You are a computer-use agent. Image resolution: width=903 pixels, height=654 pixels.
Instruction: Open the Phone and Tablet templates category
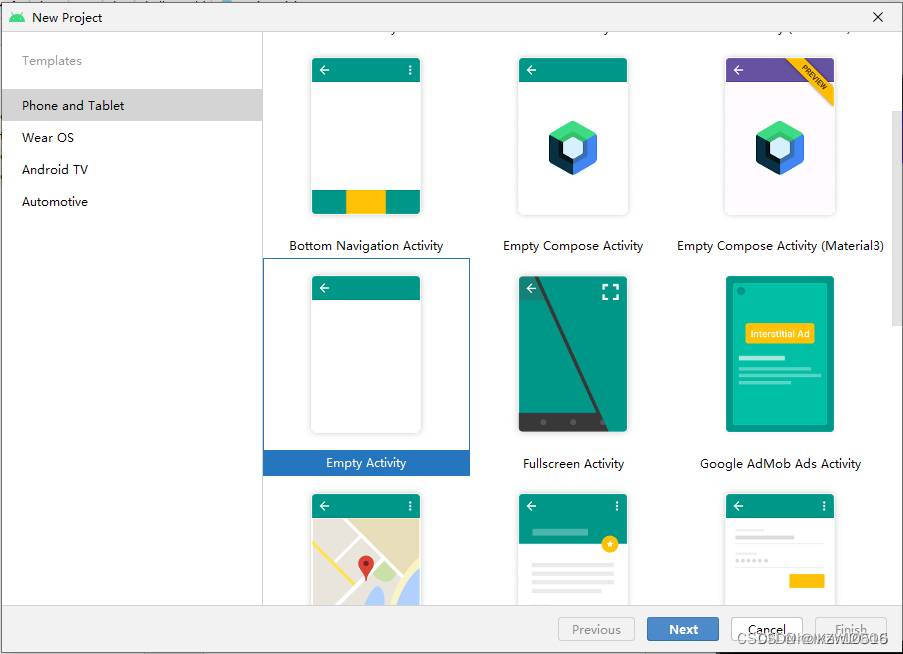(132, 105)
